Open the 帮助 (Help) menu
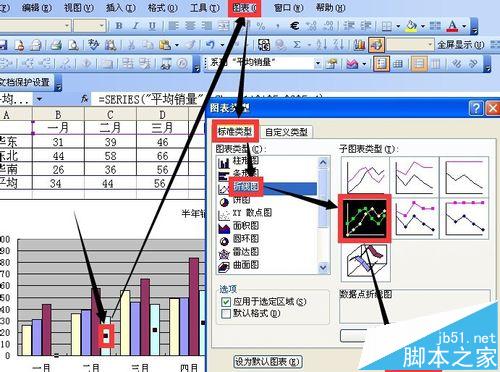The height and width of the screenshot is (372, 500). (330, 8)
